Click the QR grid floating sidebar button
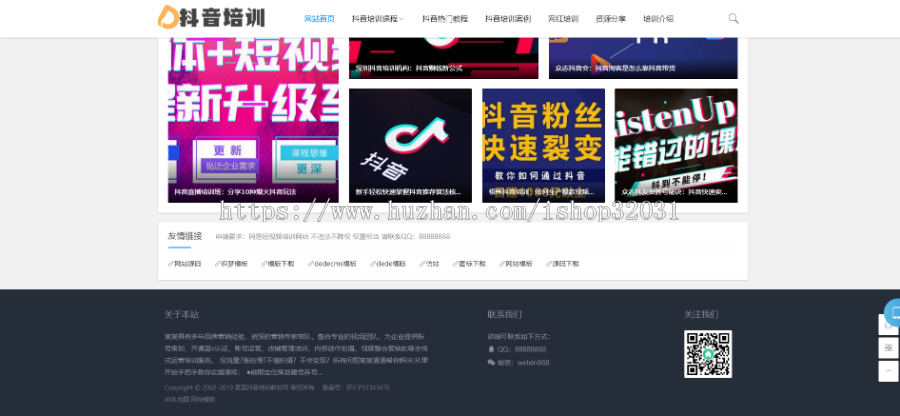 coord(889,348)
